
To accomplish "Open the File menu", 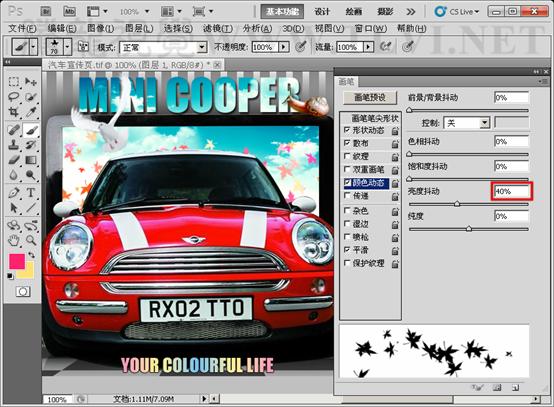I will 22,28.
